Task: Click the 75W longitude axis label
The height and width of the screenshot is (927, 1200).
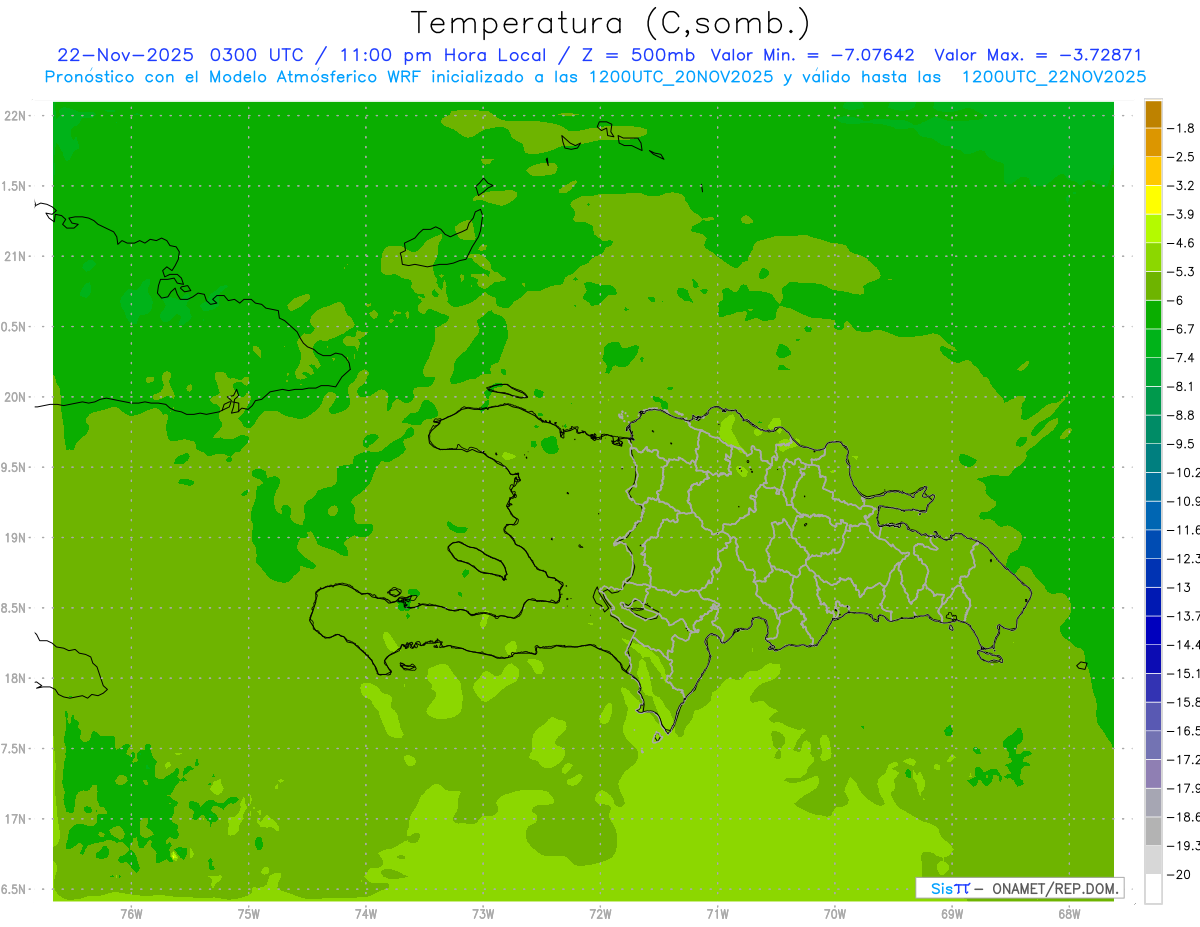Action: click(x=249, y=913)
